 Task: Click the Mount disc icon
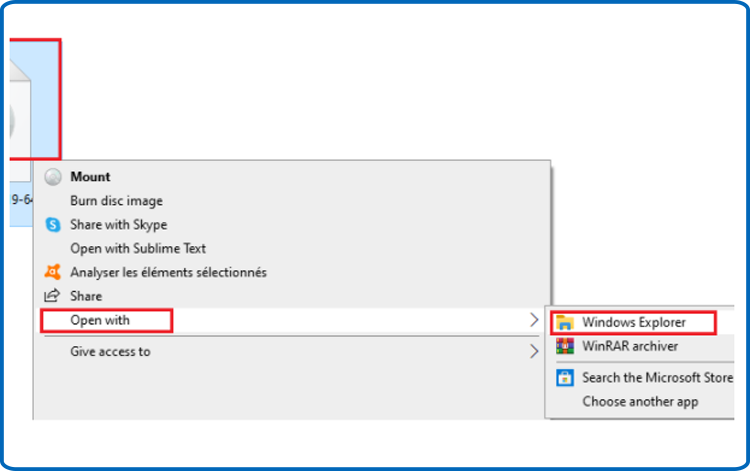(53, 177)
